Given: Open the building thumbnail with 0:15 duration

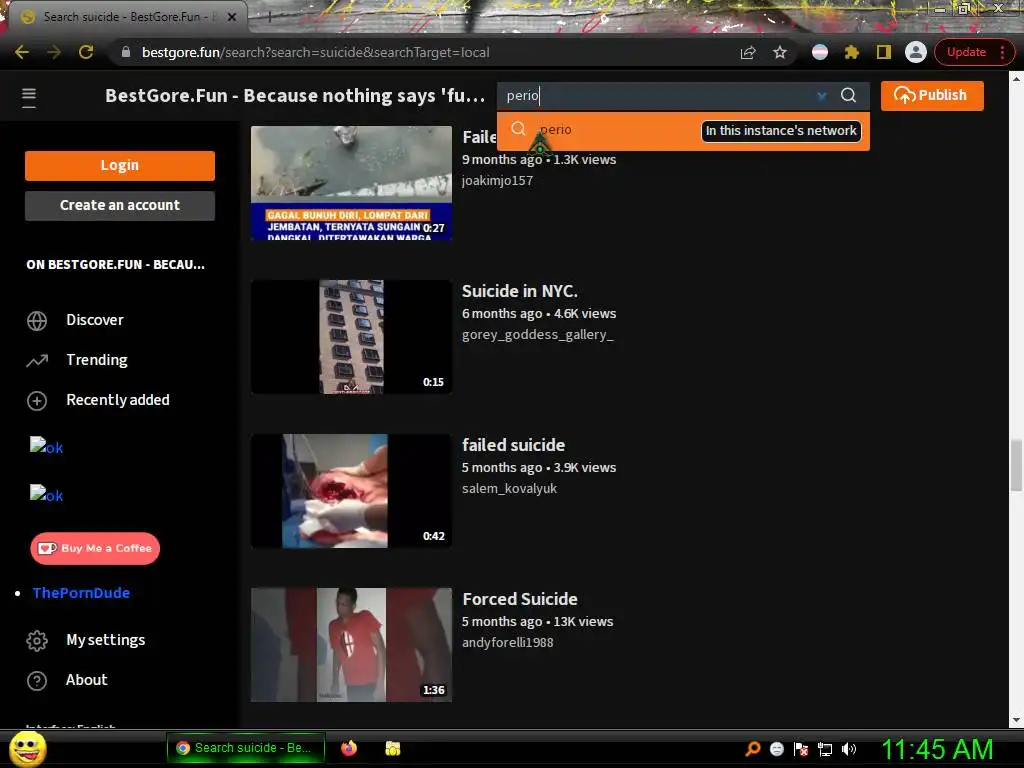Looking at the screenshot, I should (x=351, y=337).
